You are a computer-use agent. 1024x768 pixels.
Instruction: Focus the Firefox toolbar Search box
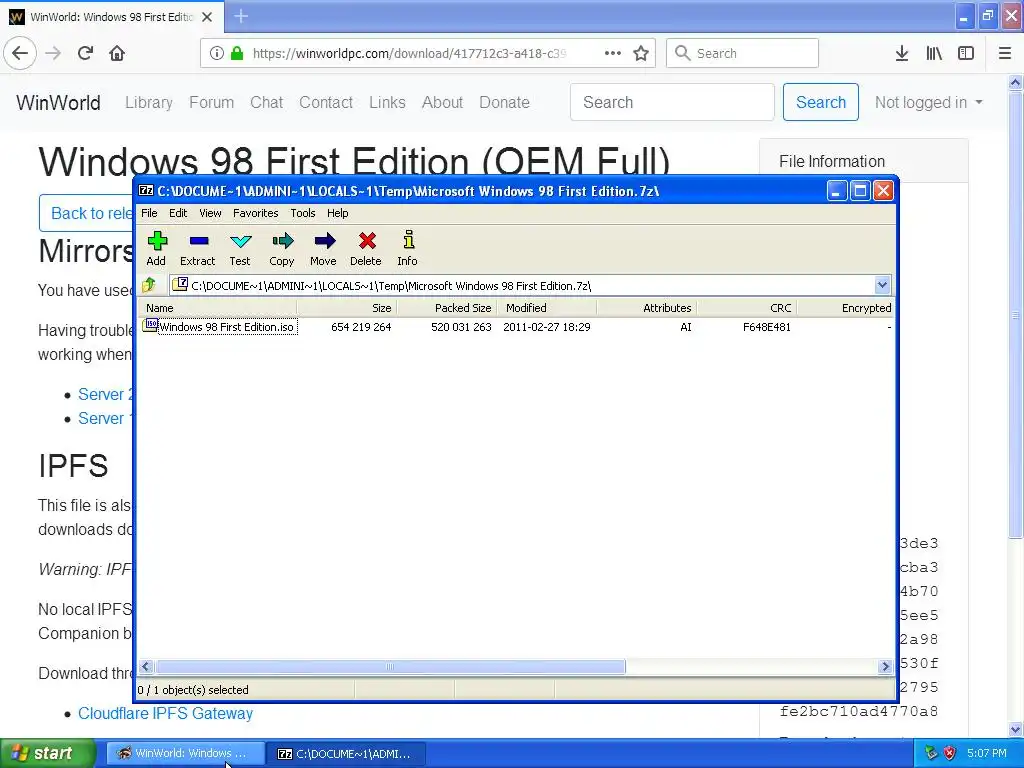743,53
